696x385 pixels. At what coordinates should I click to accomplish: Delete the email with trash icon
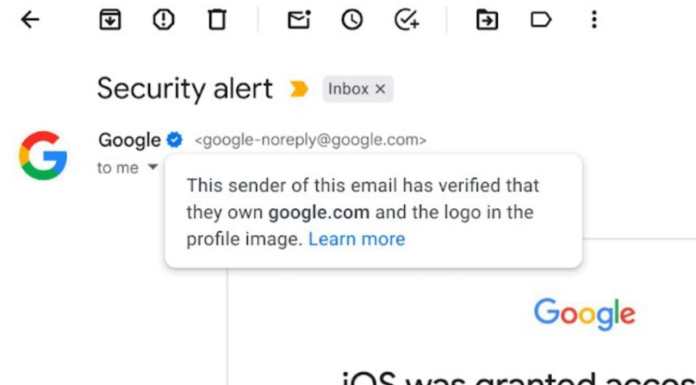click(x=217, y=20)
